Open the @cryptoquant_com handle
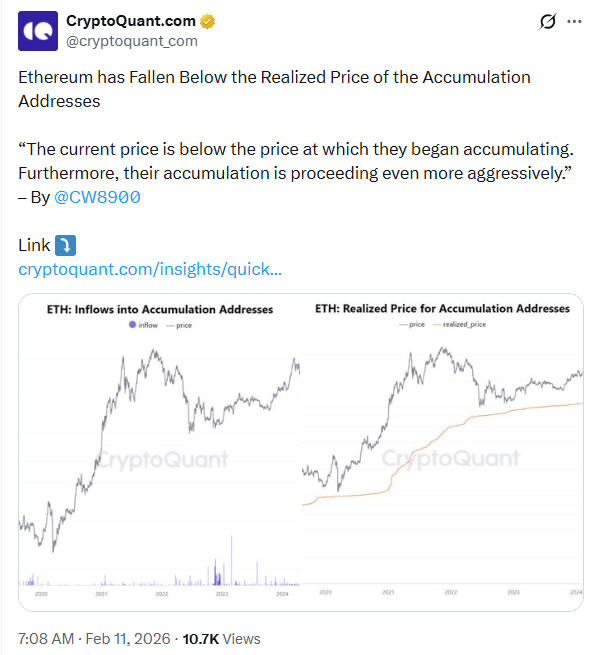This screenshot has width=600, height=655. coord(131,41)
